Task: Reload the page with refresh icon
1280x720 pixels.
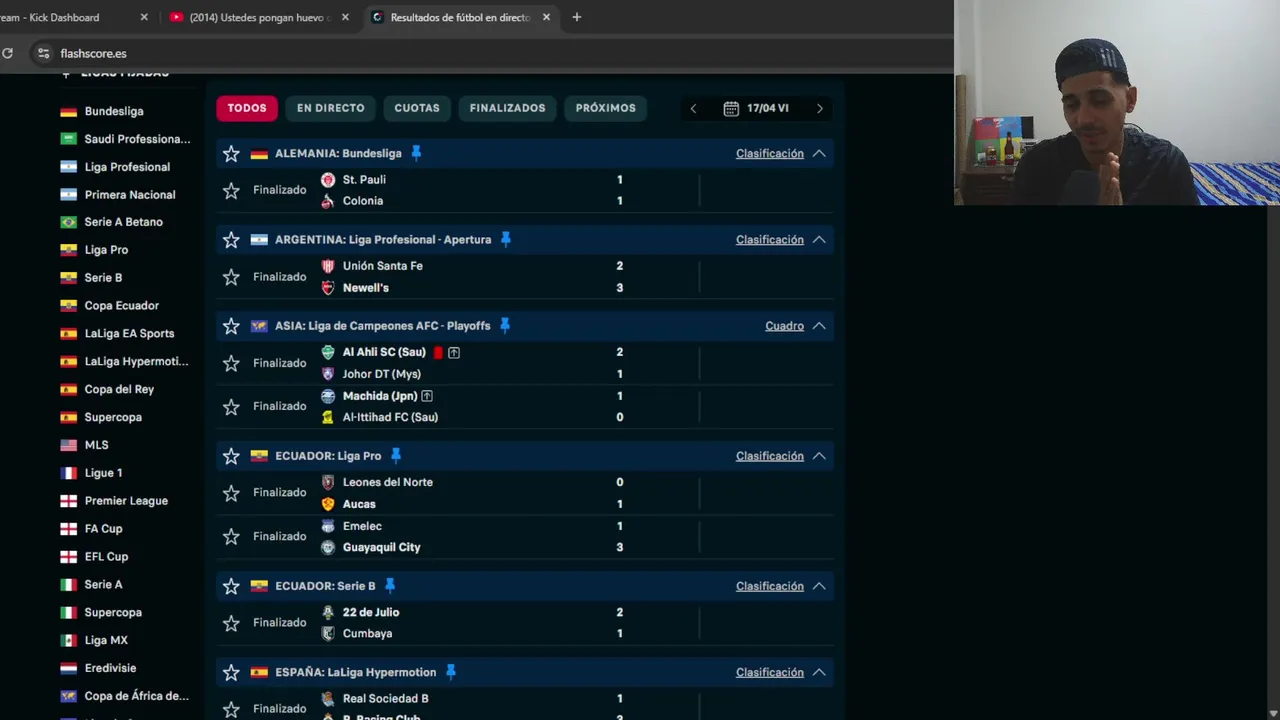Action: (8, 54)
